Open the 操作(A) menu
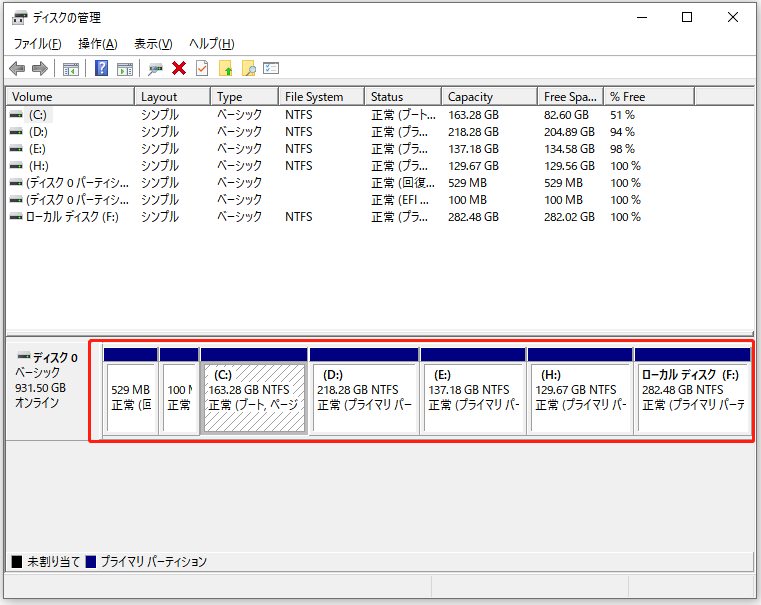761x605 pixels. tap(98, 44)
